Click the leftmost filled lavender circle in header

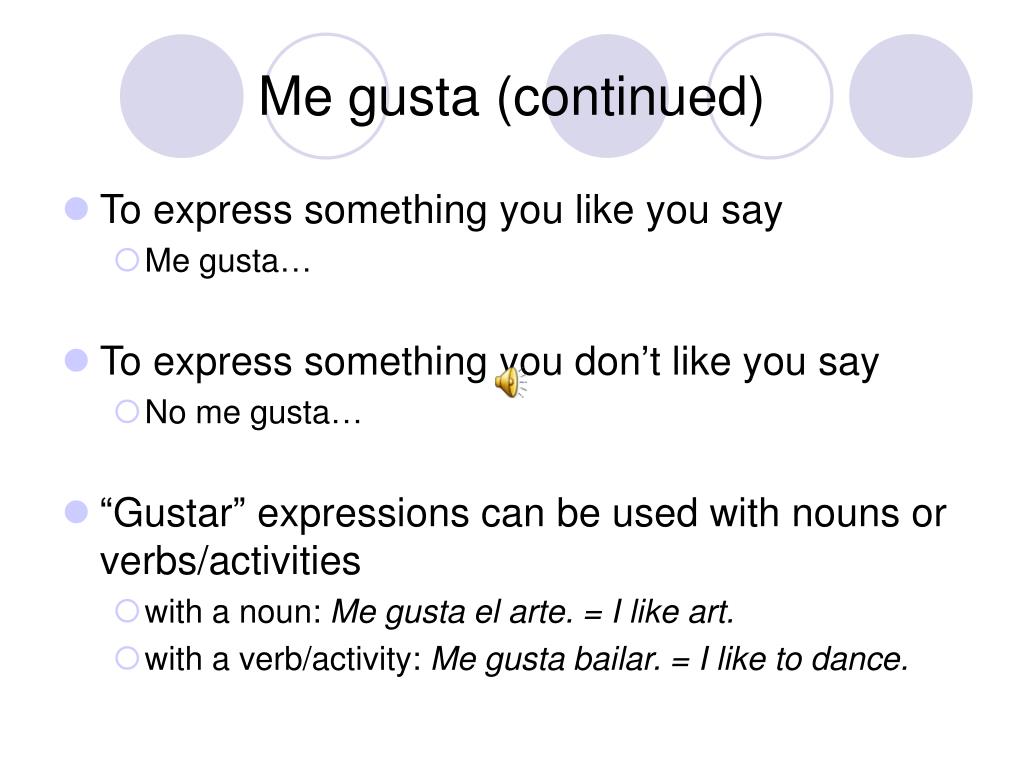182,96
